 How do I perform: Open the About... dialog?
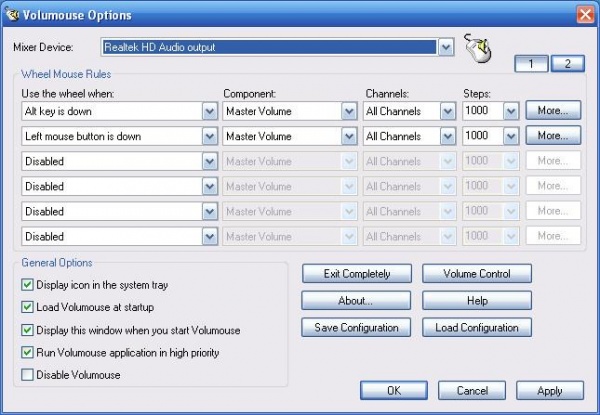point(356,301)
